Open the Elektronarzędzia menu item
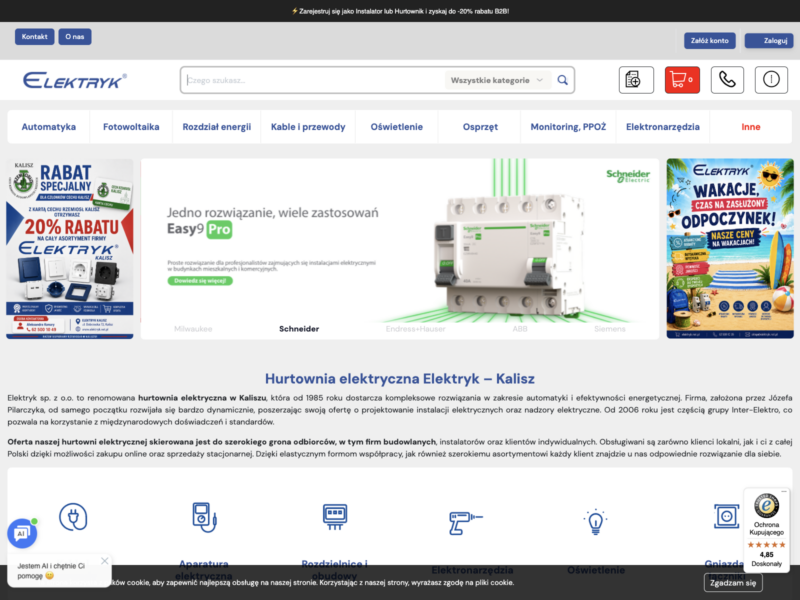Viewport: 800px width, 600px height. click(x=663, y=127)
